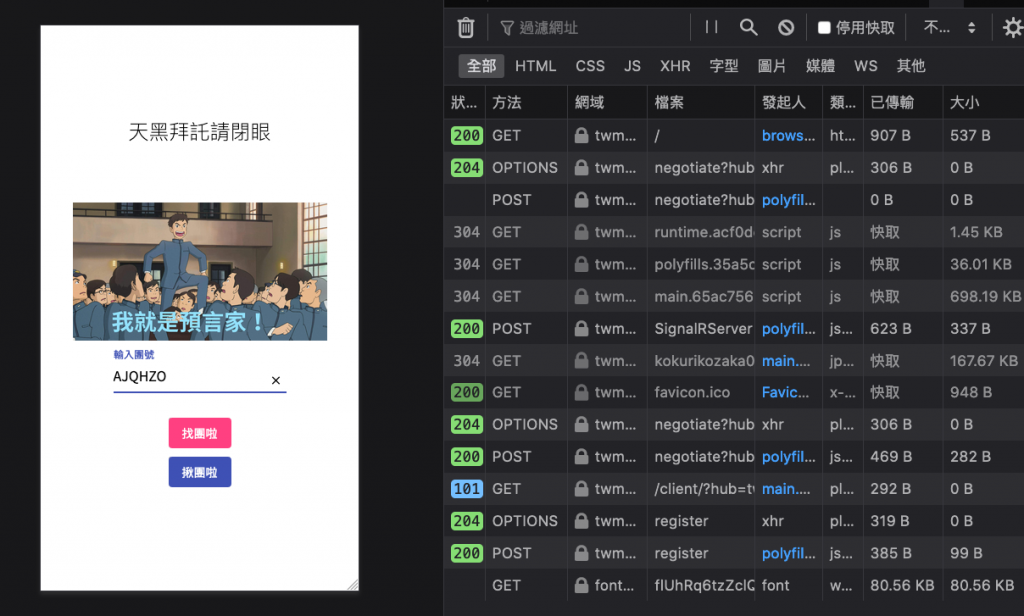Select the 圖片 filter tab
The width and height of the screenshot is (1024, 616).
[772, 66]
